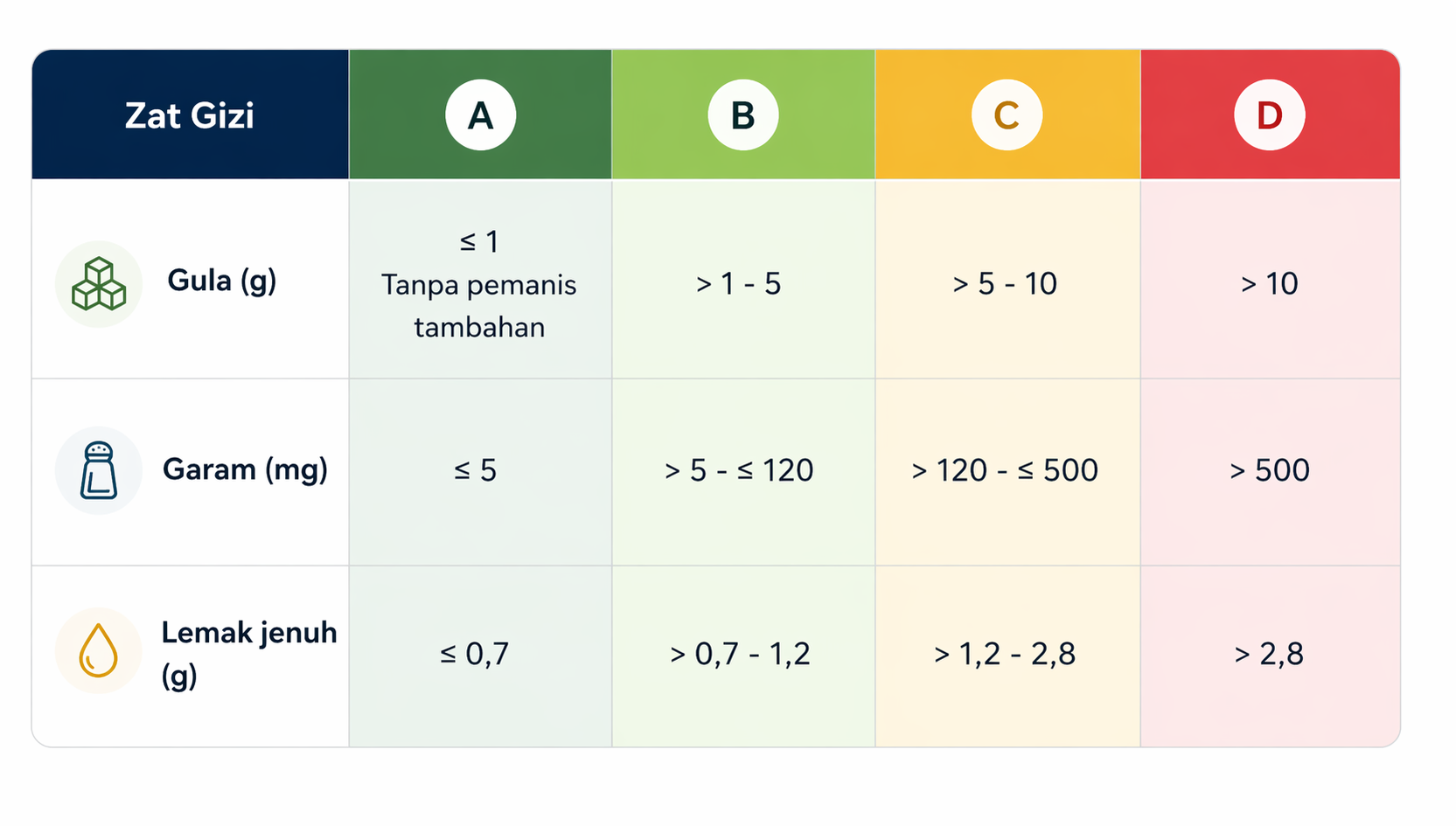Click the salt cell '> 500'
Screen dimensions: 1456x826
click(1269, 471)
